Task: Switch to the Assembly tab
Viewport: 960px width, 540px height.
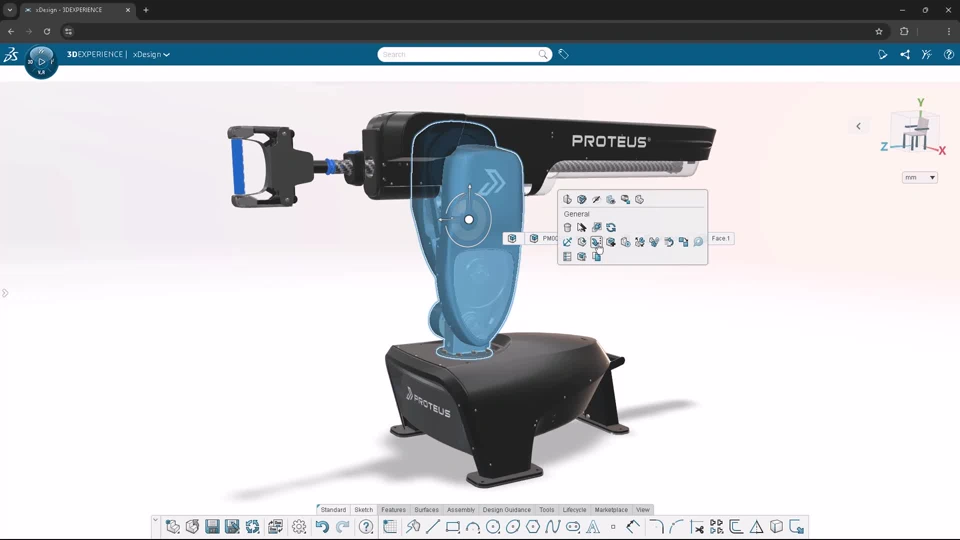Action: (461, 509)
